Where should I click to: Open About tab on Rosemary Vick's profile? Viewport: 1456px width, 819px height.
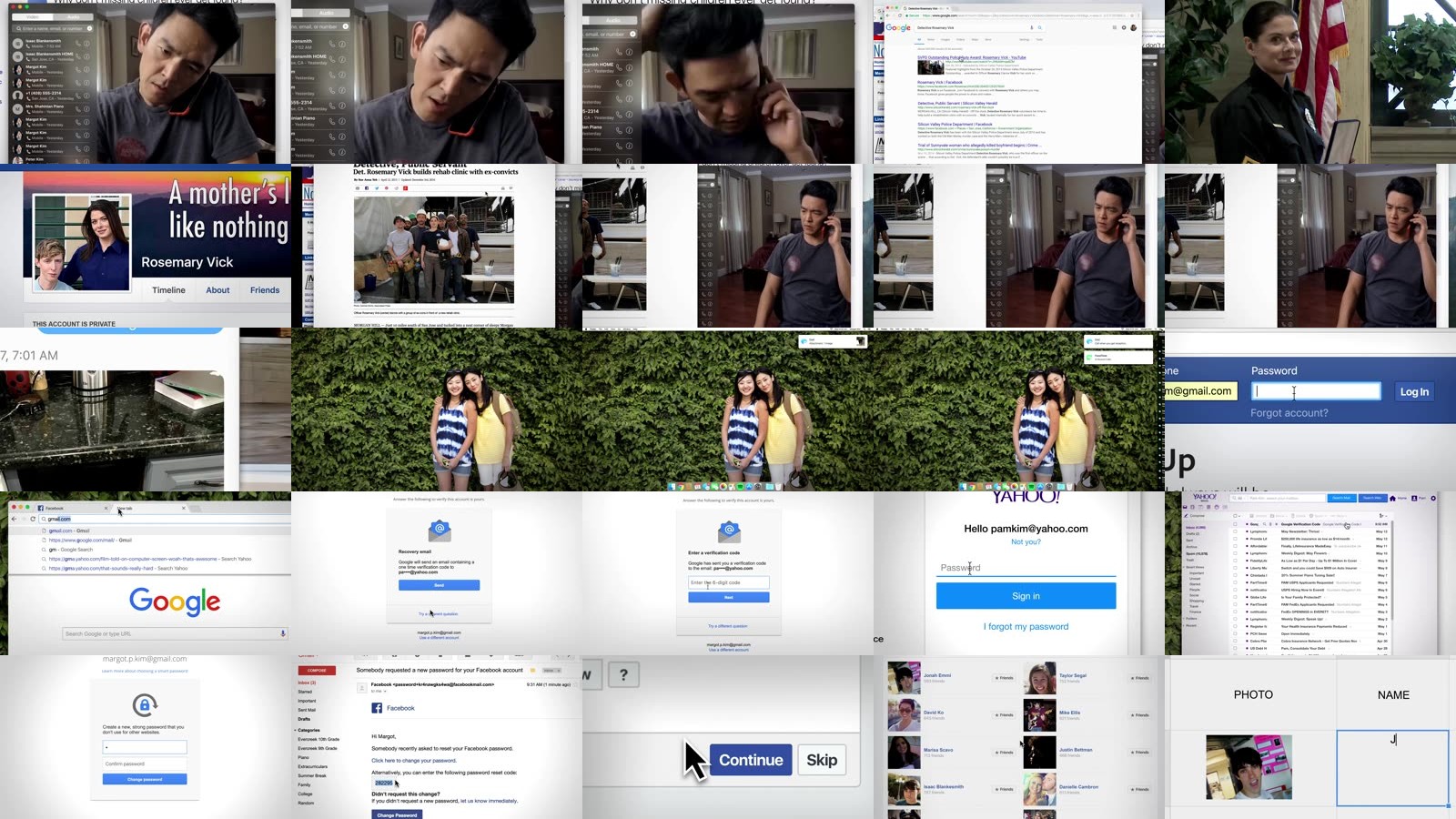(x=217, y=290)
